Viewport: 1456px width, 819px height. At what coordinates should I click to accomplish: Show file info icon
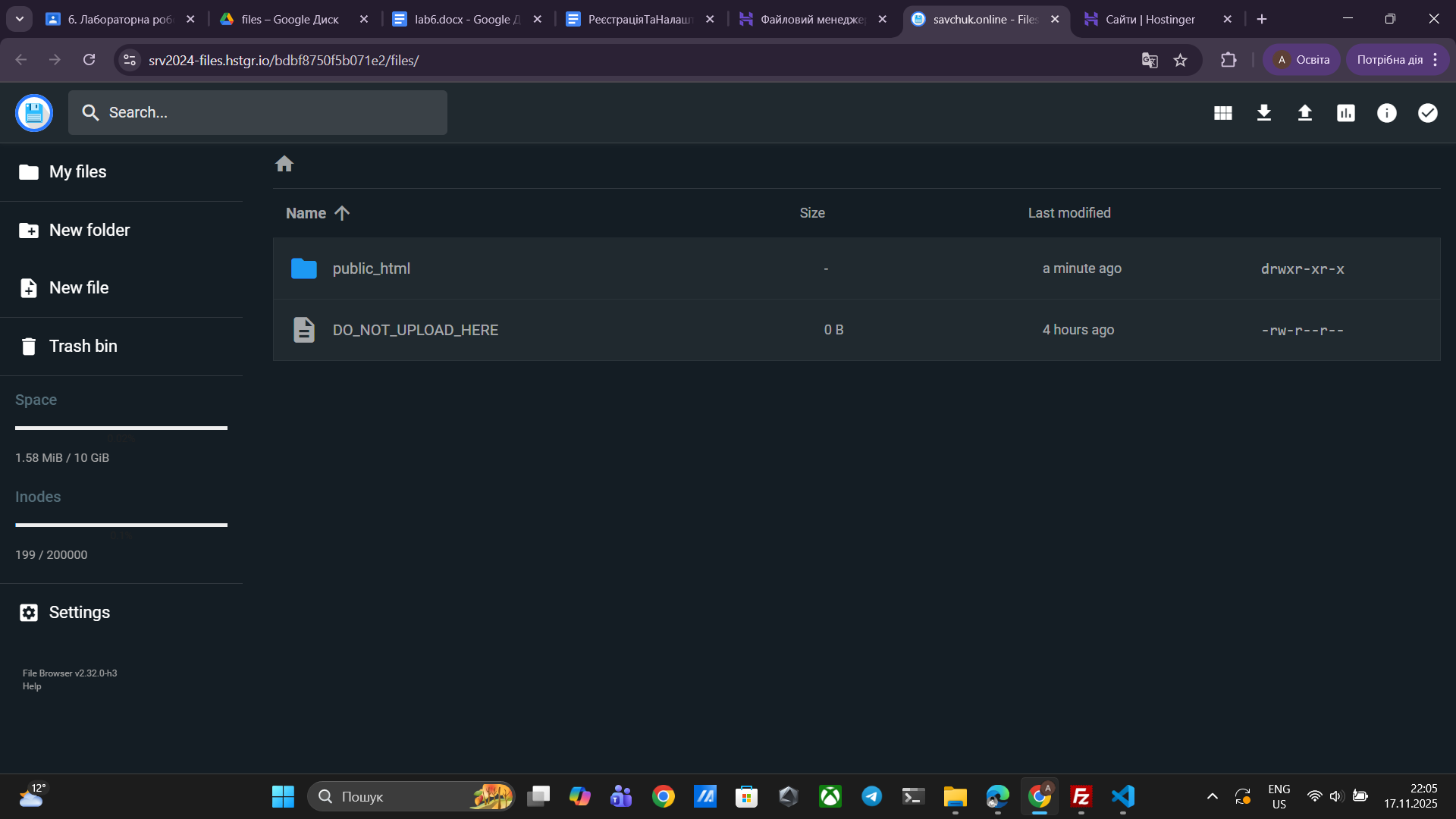point(1386,113)
